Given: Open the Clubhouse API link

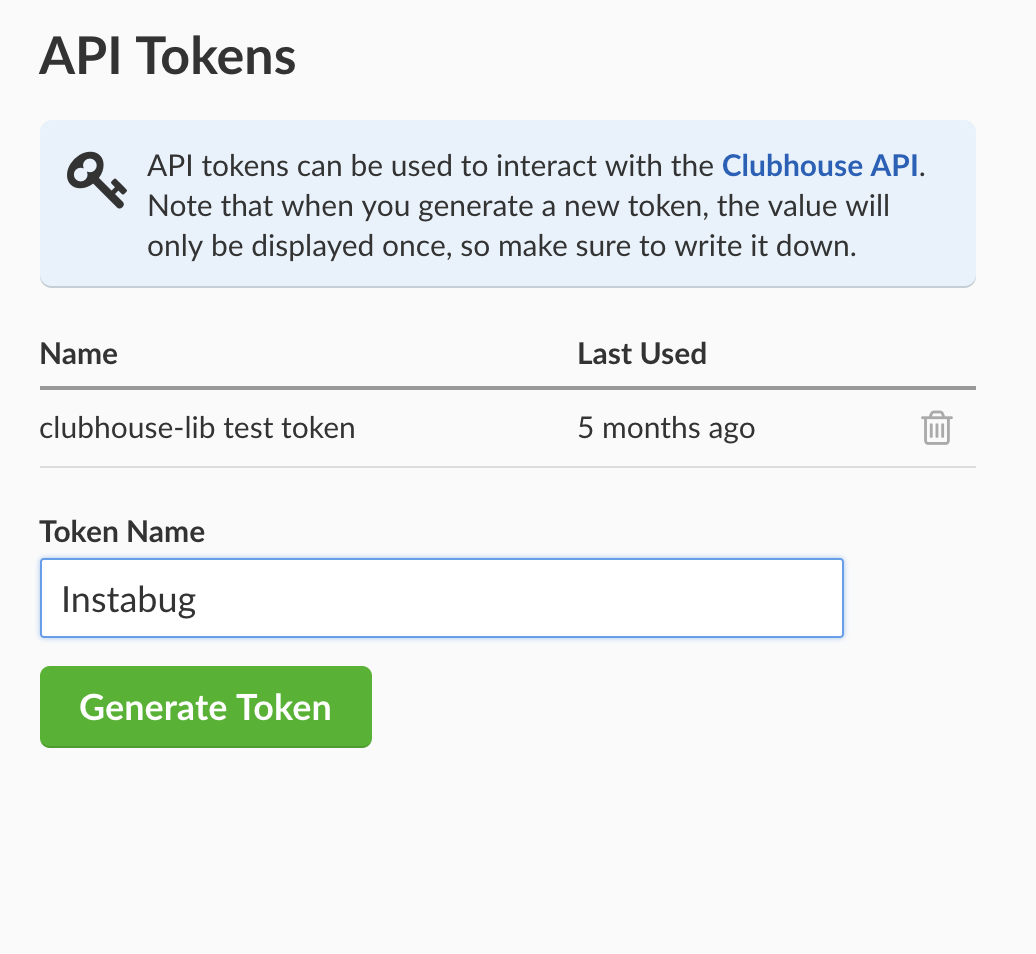Looking at the screenshot, I should coord(819,166).
